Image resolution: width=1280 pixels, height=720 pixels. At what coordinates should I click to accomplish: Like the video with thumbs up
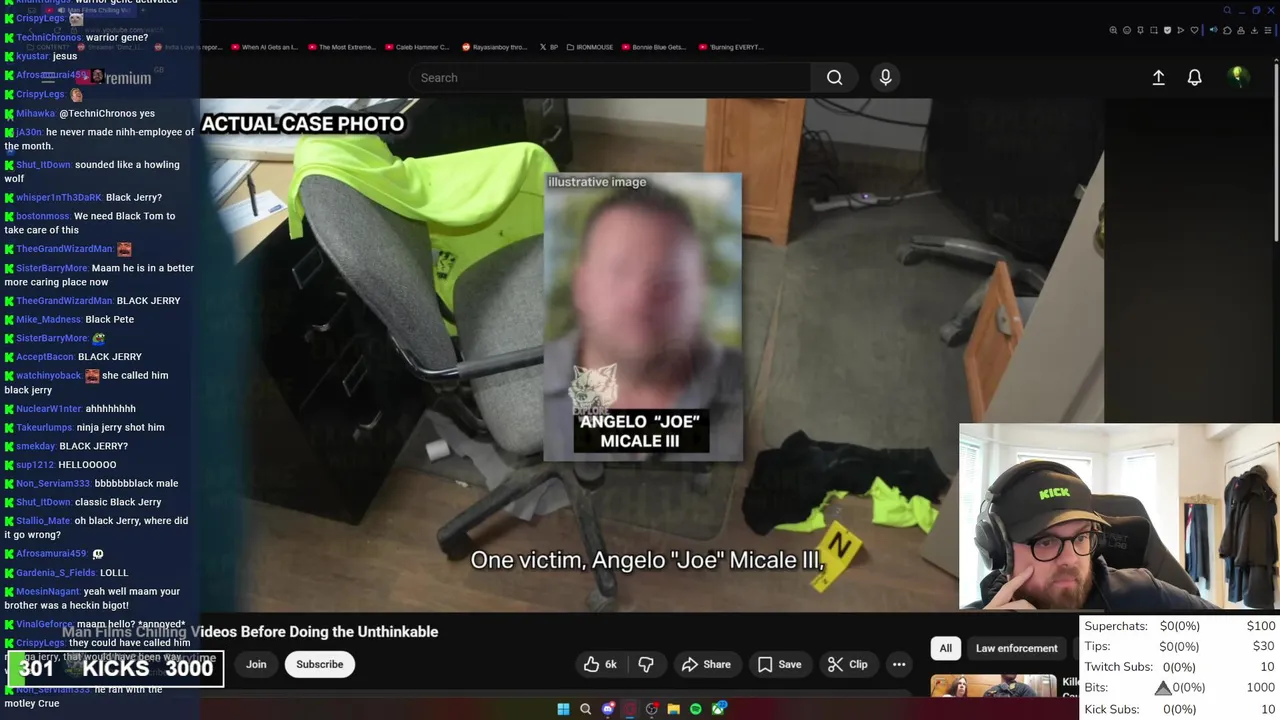601,664
